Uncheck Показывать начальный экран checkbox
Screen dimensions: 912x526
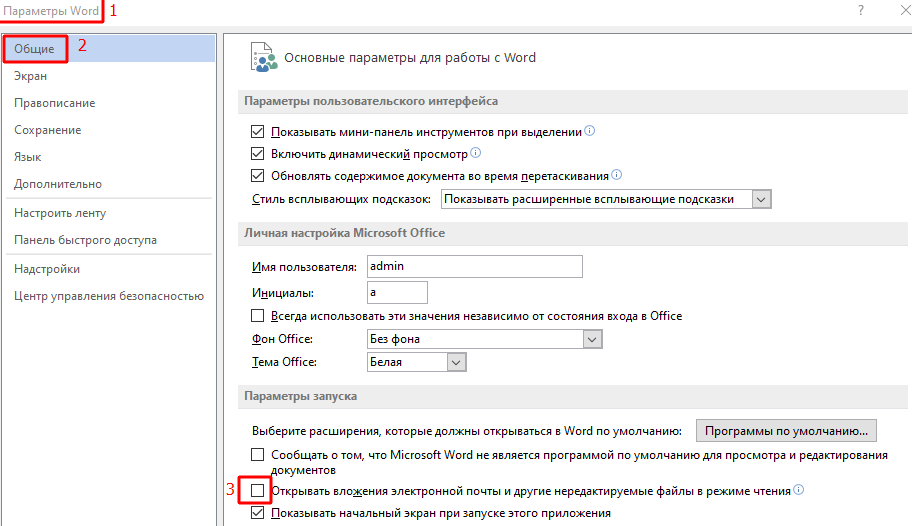coord(257,513)
